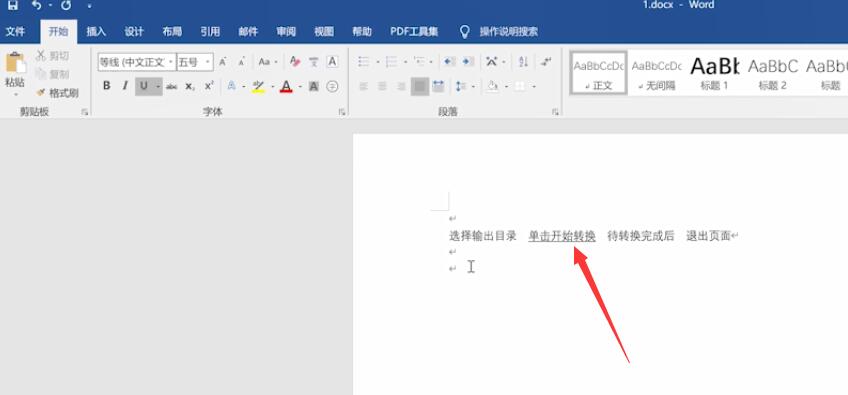Switch to the 视图 (View) tab
The image size is (848, 395).
(x=324, y=32)
